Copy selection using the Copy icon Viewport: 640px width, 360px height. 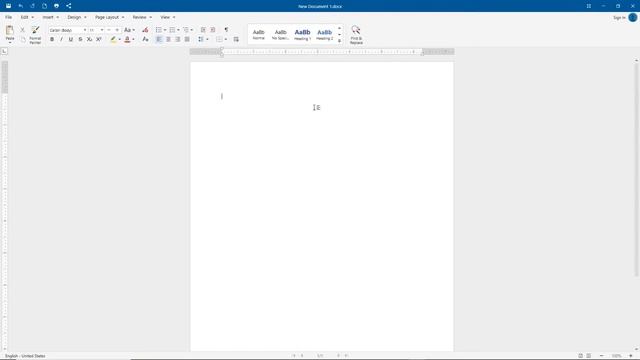[x=22, y=39]
